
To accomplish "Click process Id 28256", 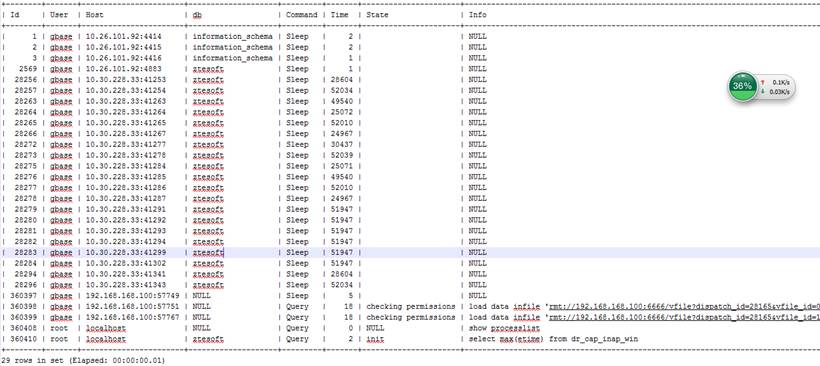I will [25, 79].
